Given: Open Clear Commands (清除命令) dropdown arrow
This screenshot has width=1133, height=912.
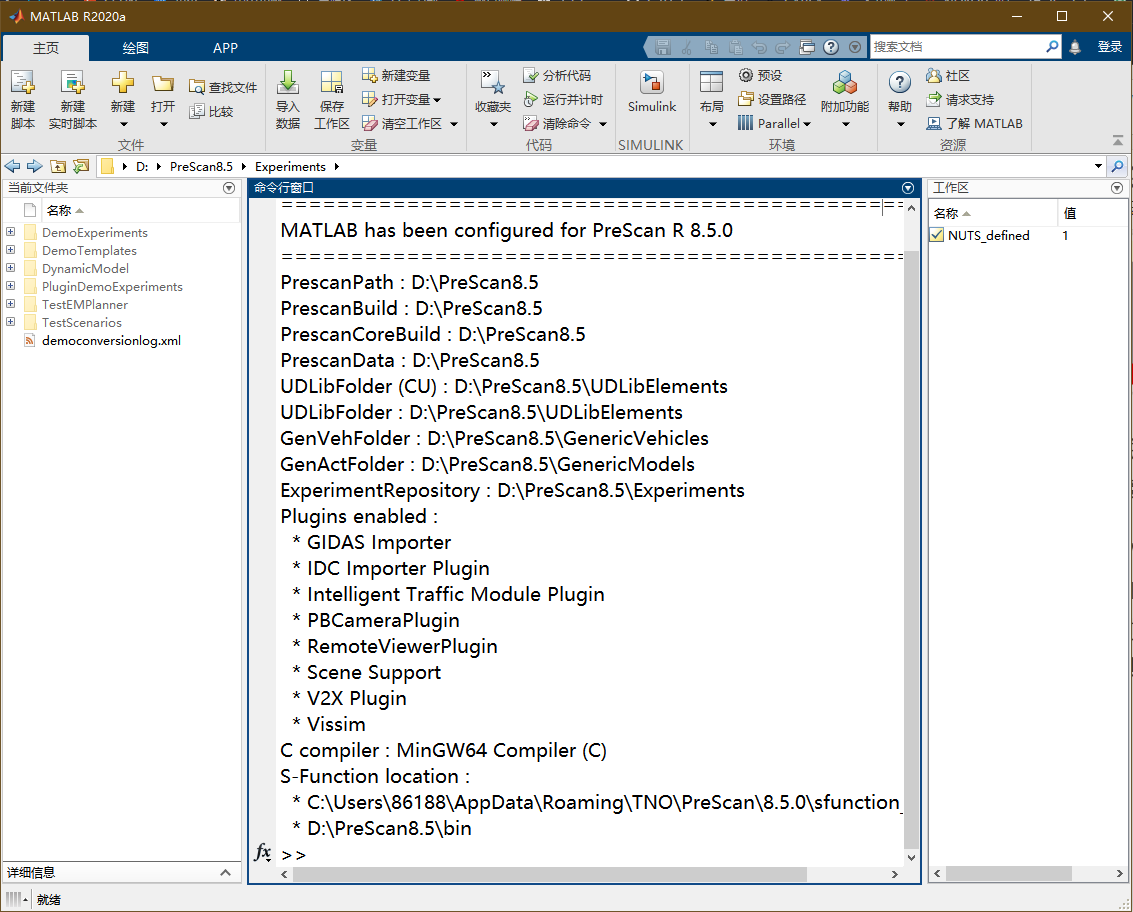Looking at the screenshot, I should tap(603, 124).
